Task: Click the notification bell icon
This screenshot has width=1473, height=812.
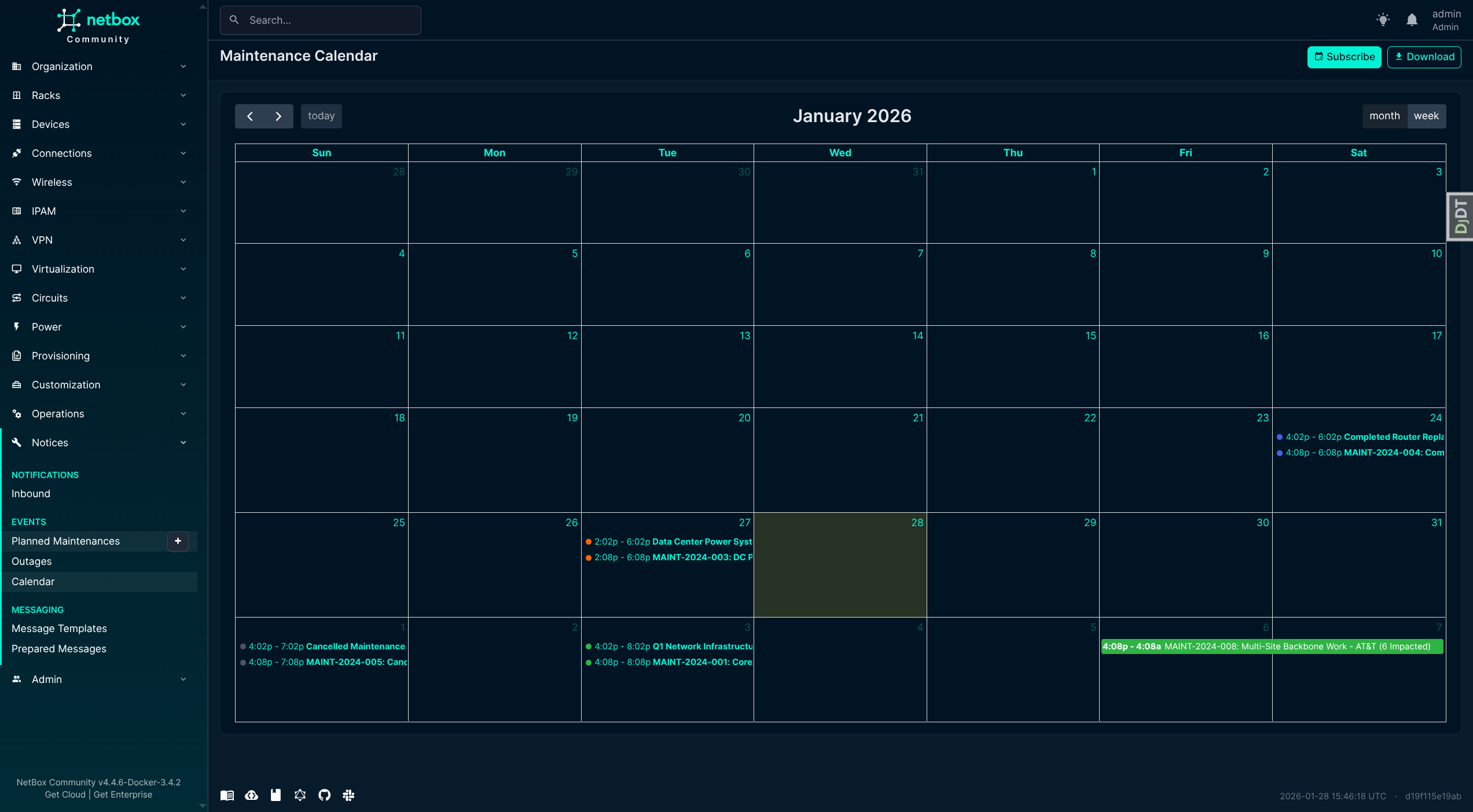Action: pyautogui.click(x=1411, y=19)
